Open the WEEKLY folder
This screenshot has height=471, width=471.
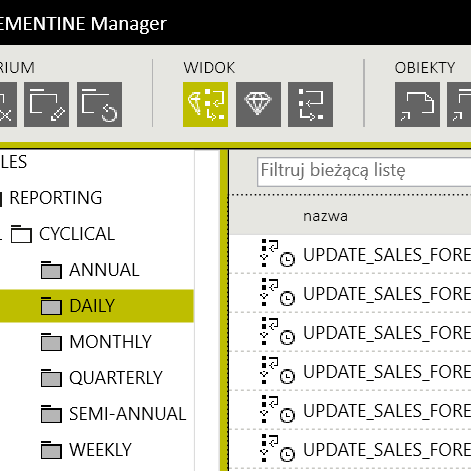[100, 450]
